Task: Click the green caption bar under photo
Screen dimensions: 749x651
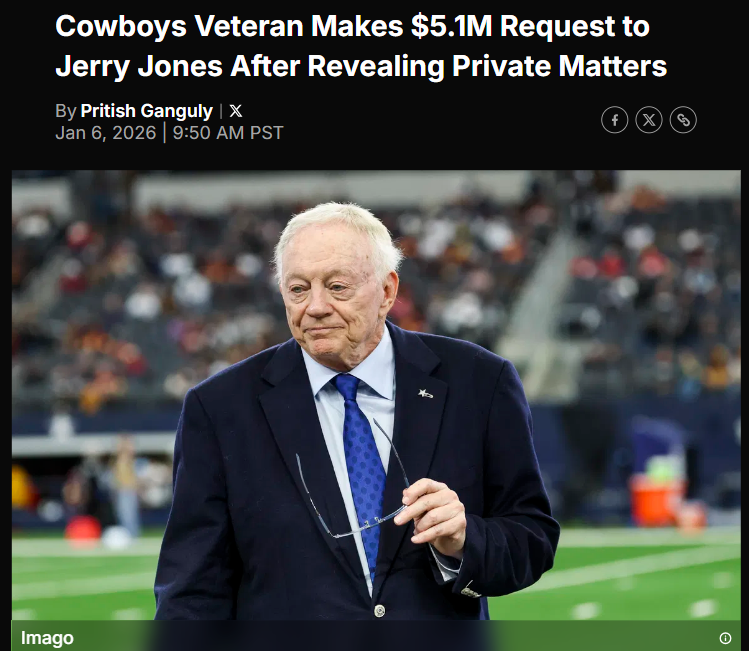Action: click(x=376, y=636)
